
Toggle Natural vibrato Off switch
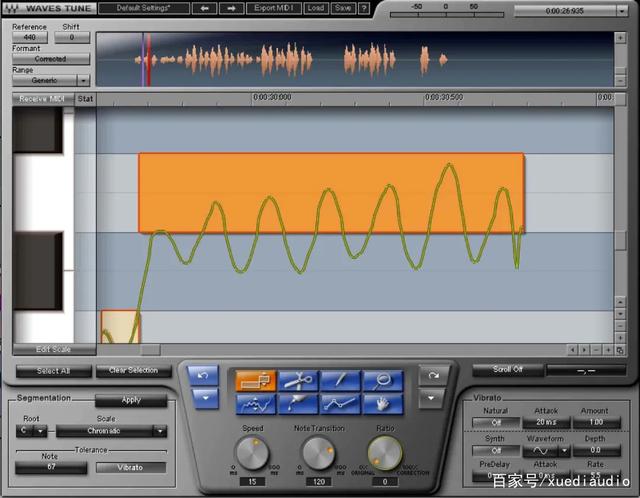(496, 422)
